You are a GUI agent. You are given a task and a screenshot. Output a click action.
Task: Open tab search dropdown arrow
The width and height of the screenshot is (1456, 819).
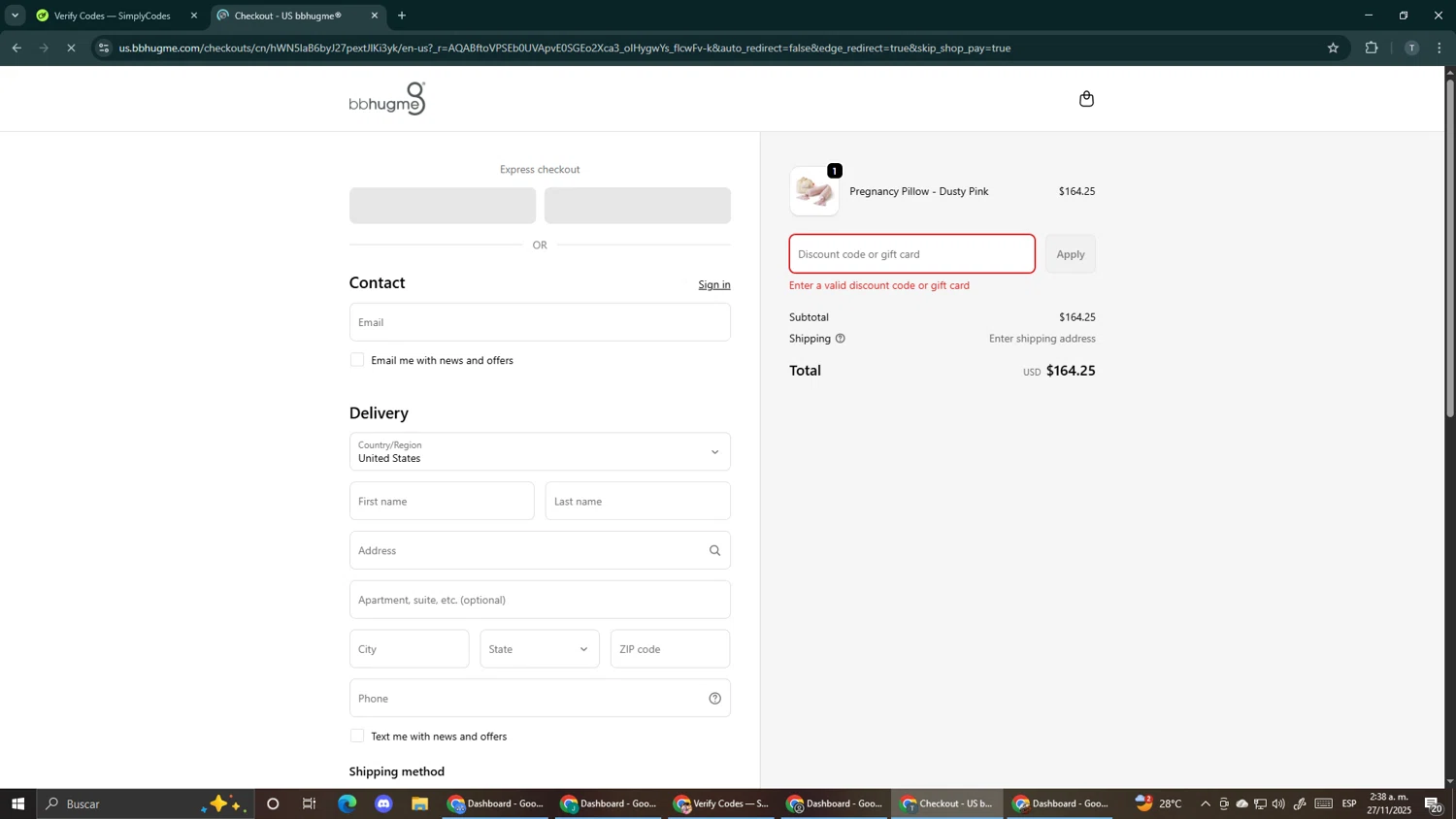click(15, 16)
